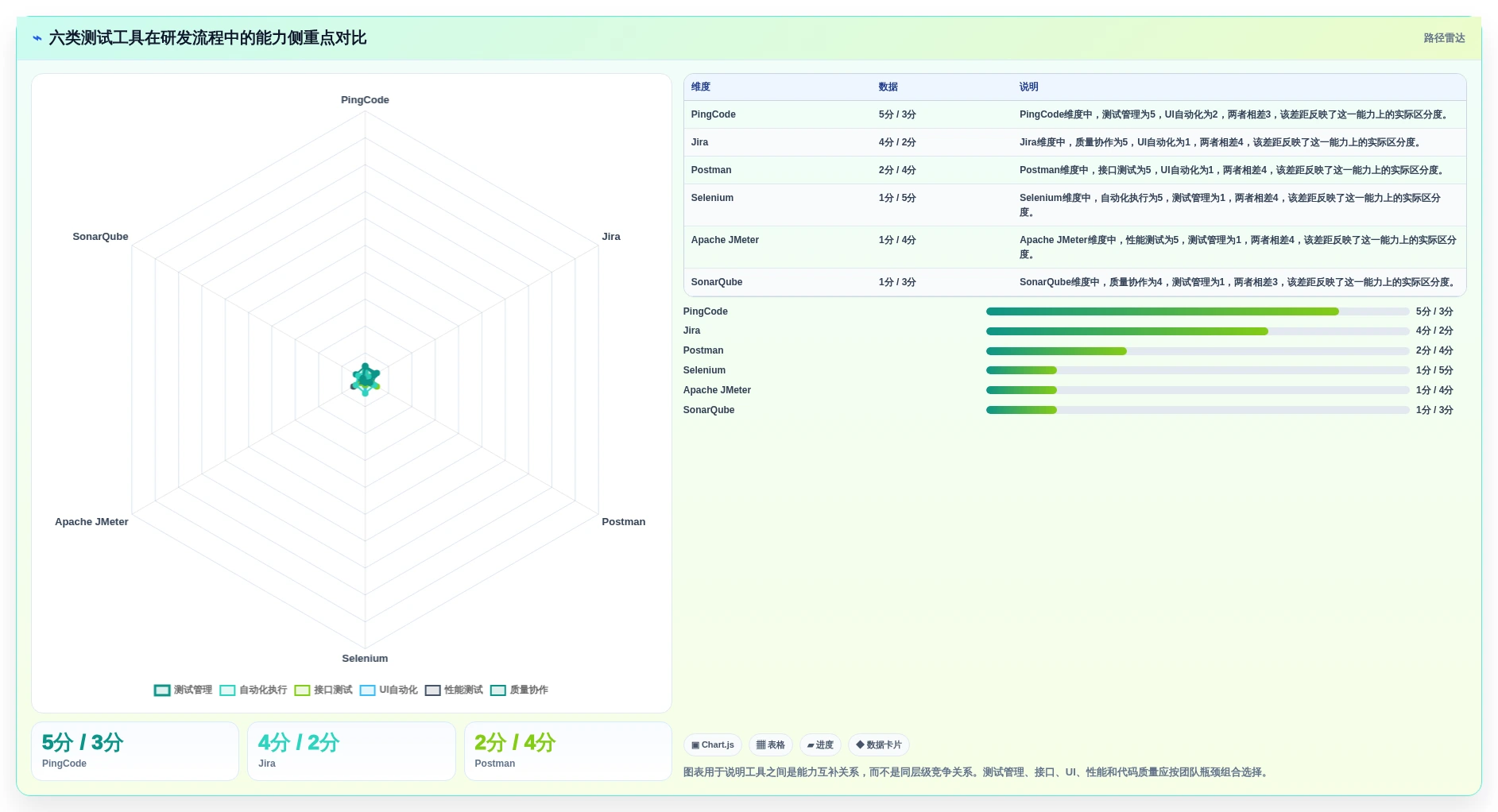Open the Postman 2分 / 4分 stat card
The width and height of the screenshot is (1498, 812).
click(568, 751)
